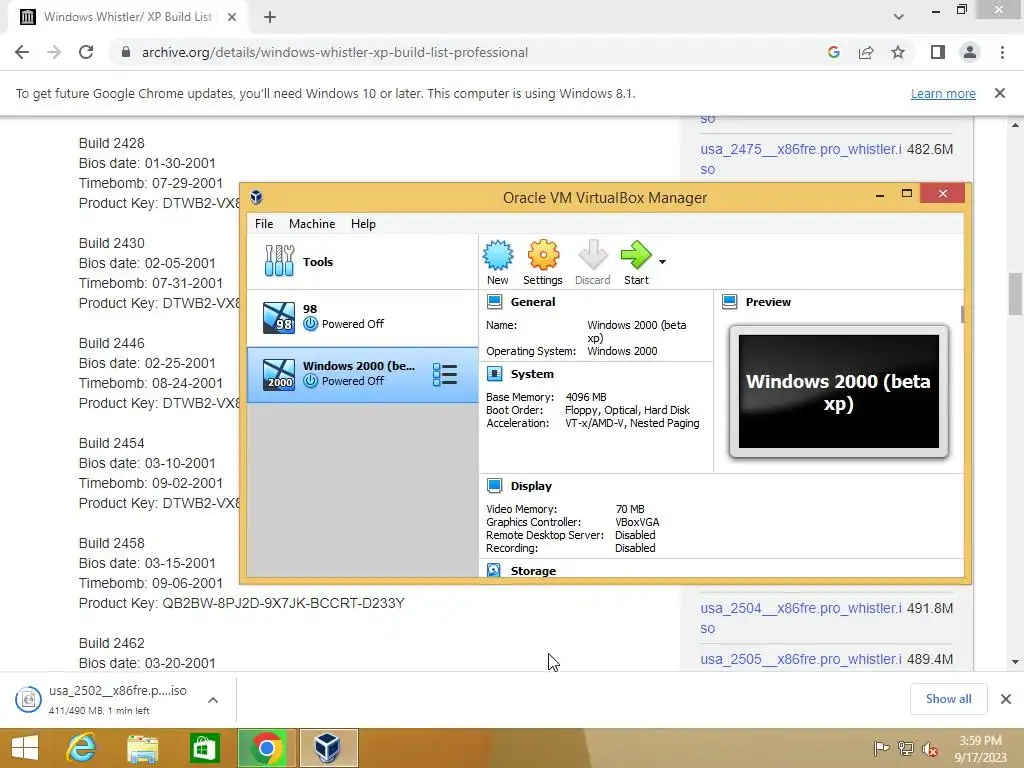Click the VirtualBox details pane scrollbar
The width and height of the screenshot is (1024, 768).
coord(962,314)
